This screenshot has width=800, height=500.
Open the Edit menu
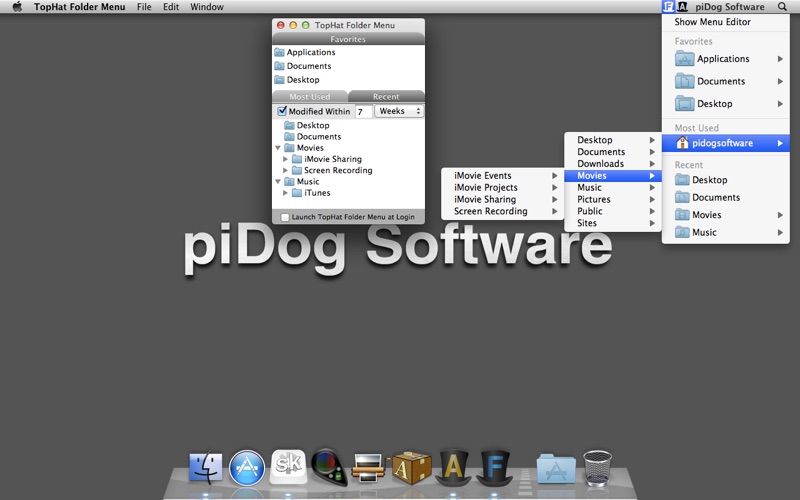(171, 7)
